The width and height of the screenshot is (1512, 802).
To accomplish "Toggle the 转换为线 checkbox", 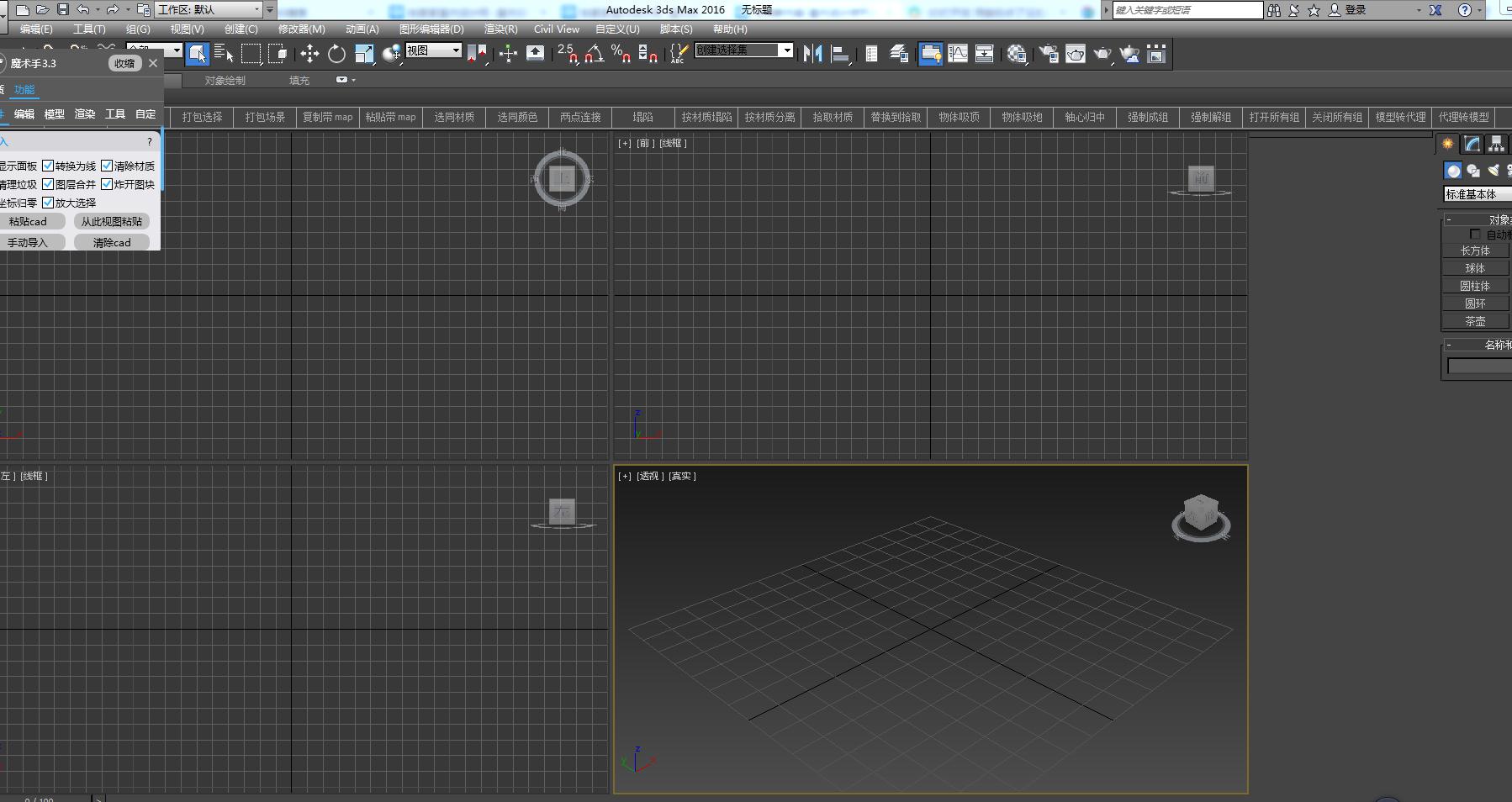I will [48, 166].
